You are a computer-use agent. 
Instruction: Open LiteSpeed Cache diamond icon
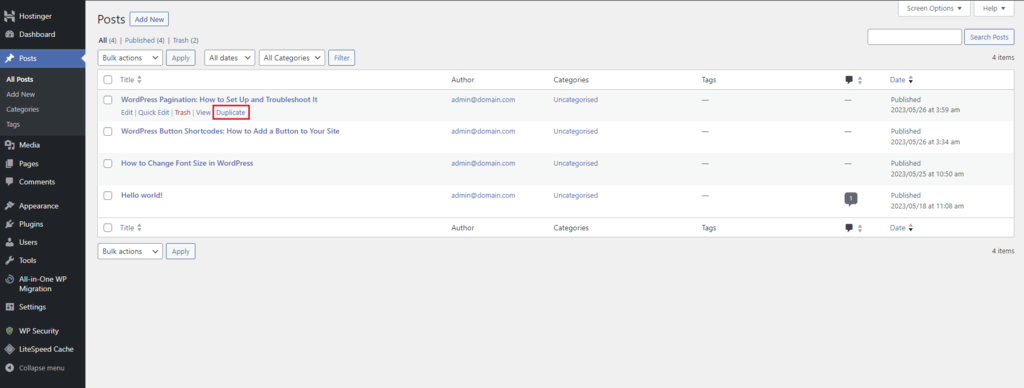pos(9,349)
